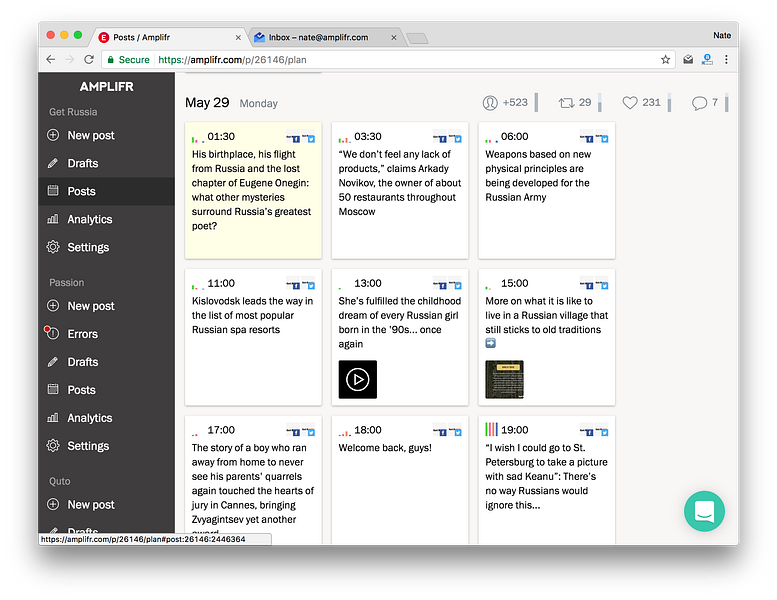Click the AMPLIFR logo
The width and height of the screenshot is (777, 600).
(107, 87)
